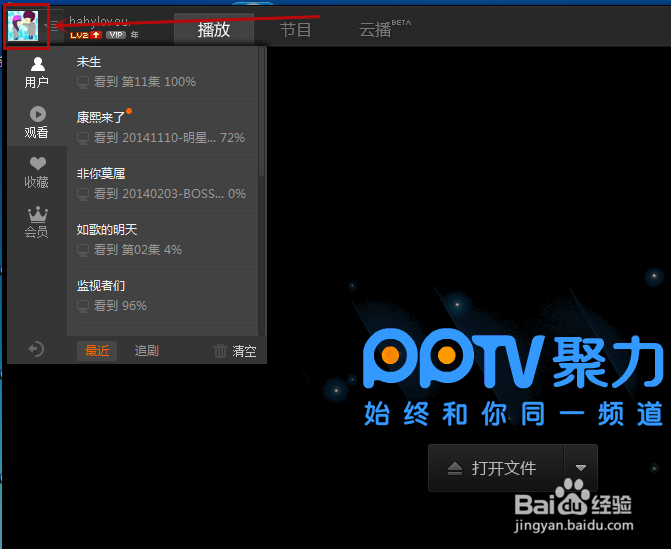This screenshot has height=549, width=671.
Task: Expand the dropdown arrow beside 打开文件
Action: (581, 468)
